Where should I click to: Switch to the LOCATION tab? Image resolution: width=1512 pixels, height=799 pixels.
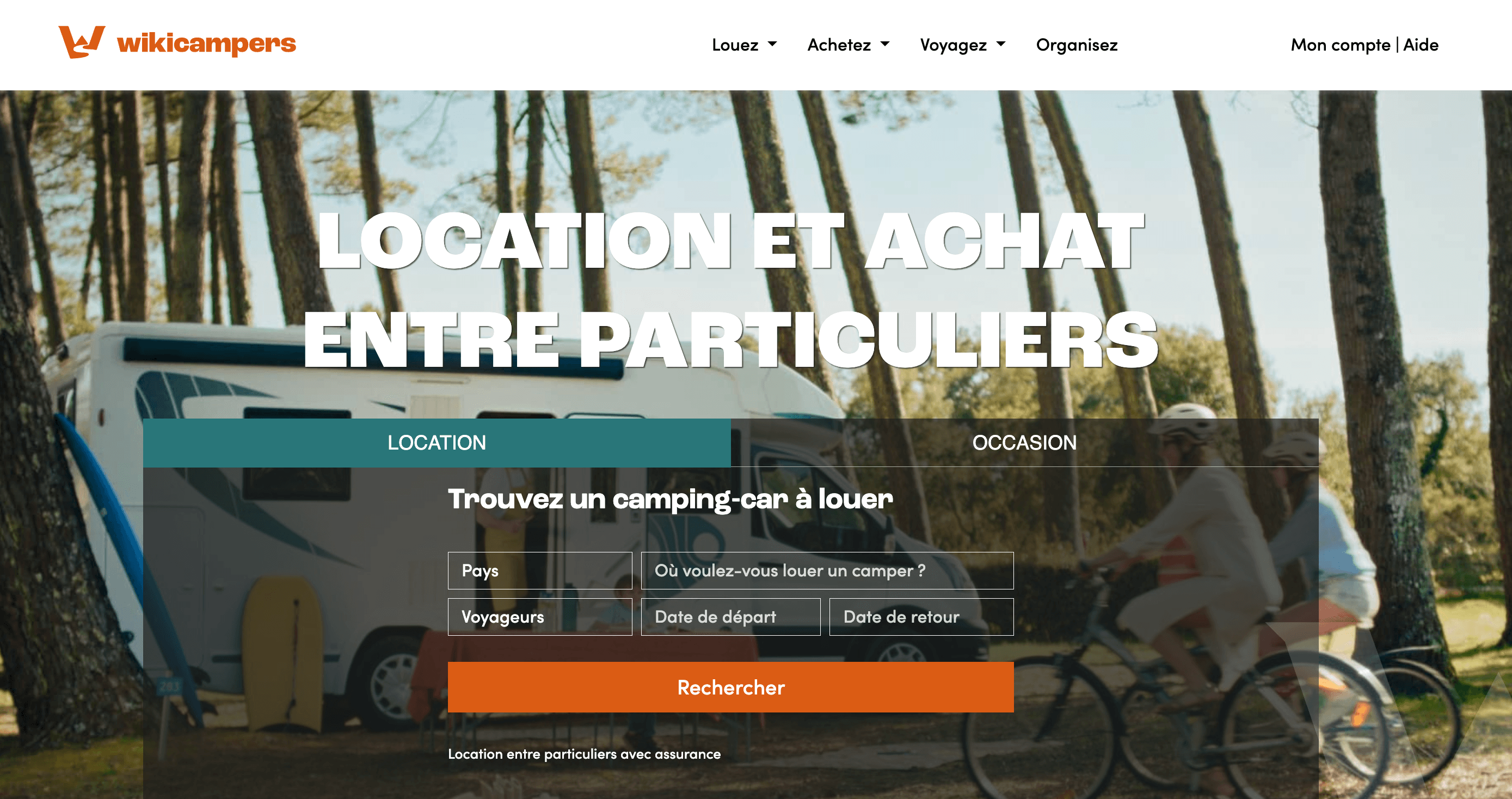click(437, 442)
